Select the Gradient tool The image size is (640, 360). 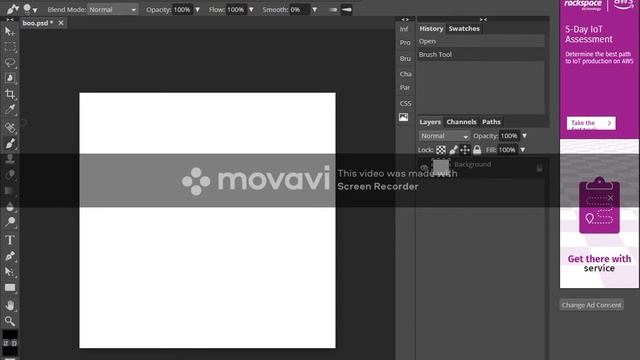[10, 191]
